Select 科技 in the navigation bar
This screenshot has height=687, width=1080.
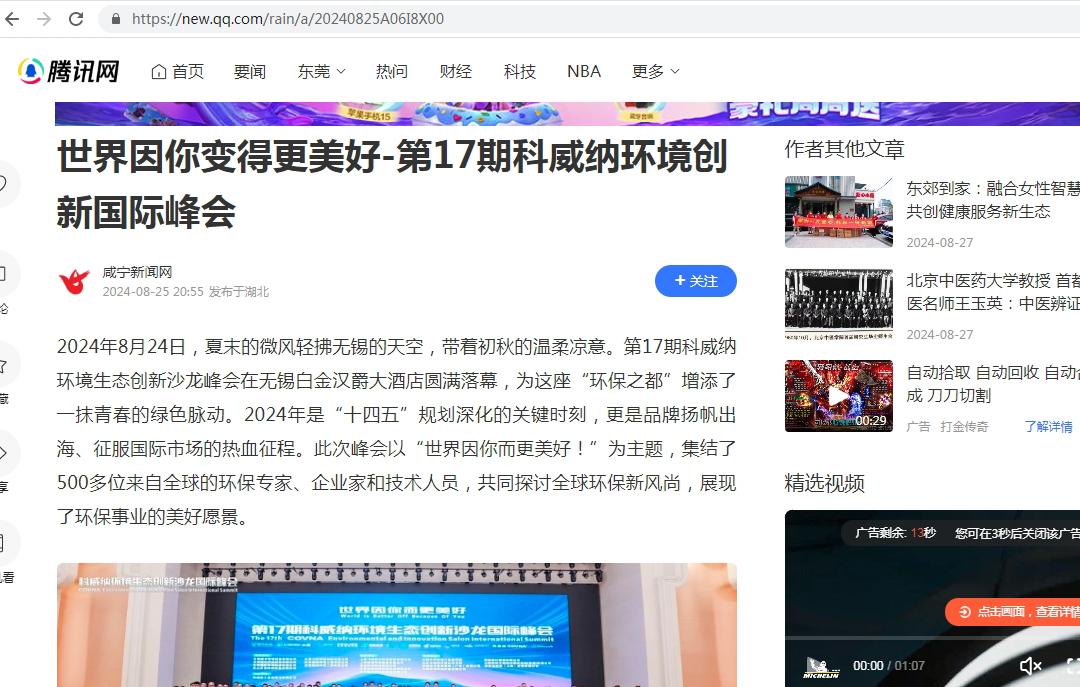point(519,70)
